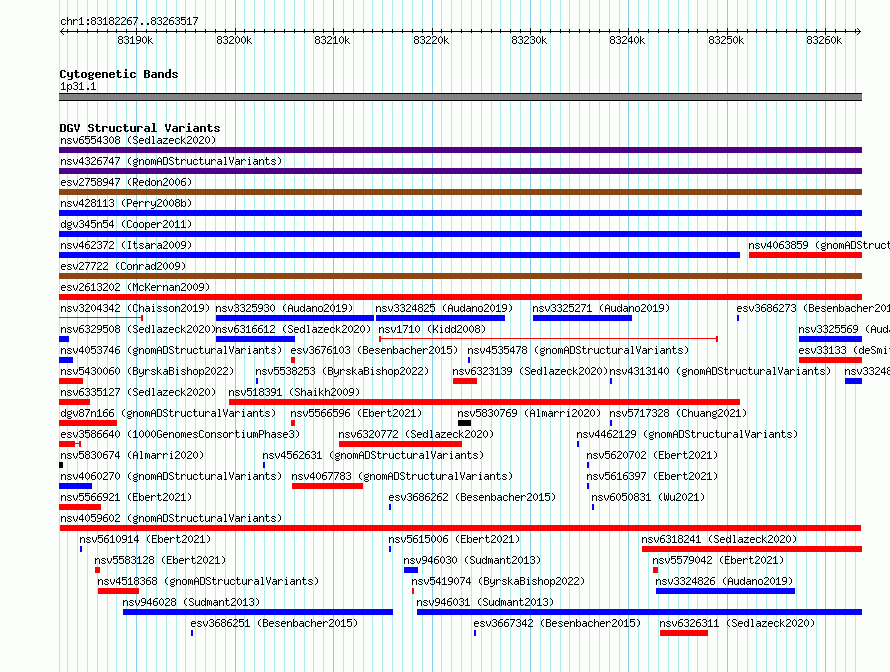The image size is (890, 672).
Task: Click the nsv428113 (Perry2008b) label
Action: click(x=126, y=203)
